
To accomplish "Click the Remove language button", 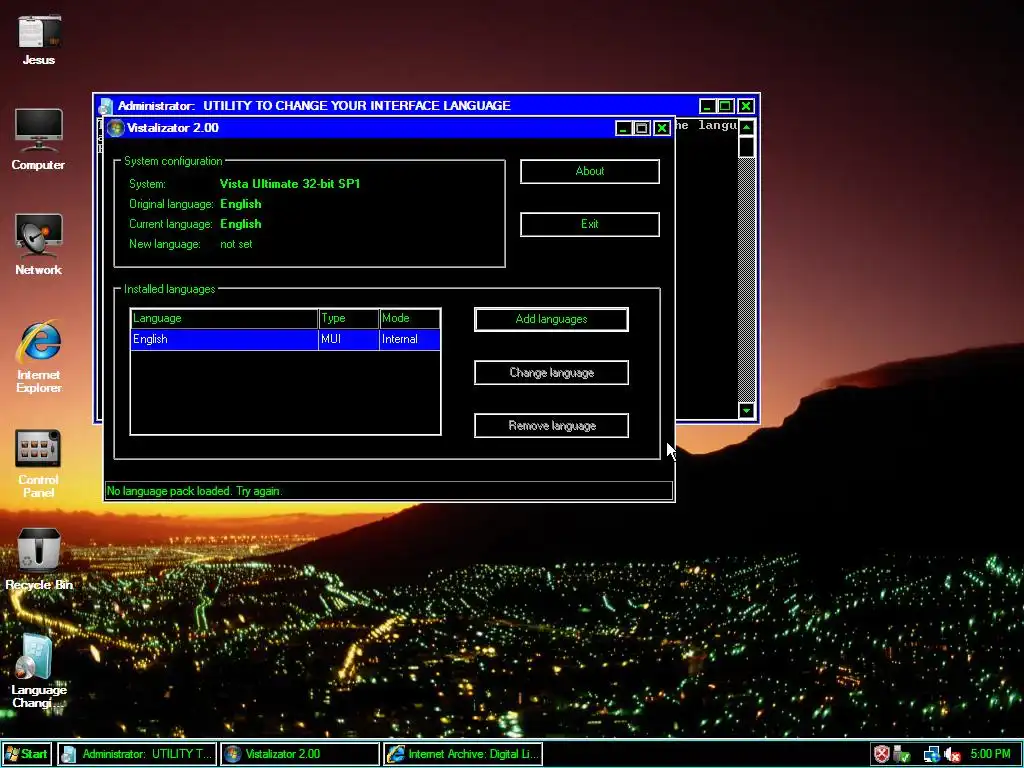I will [551, 426].
